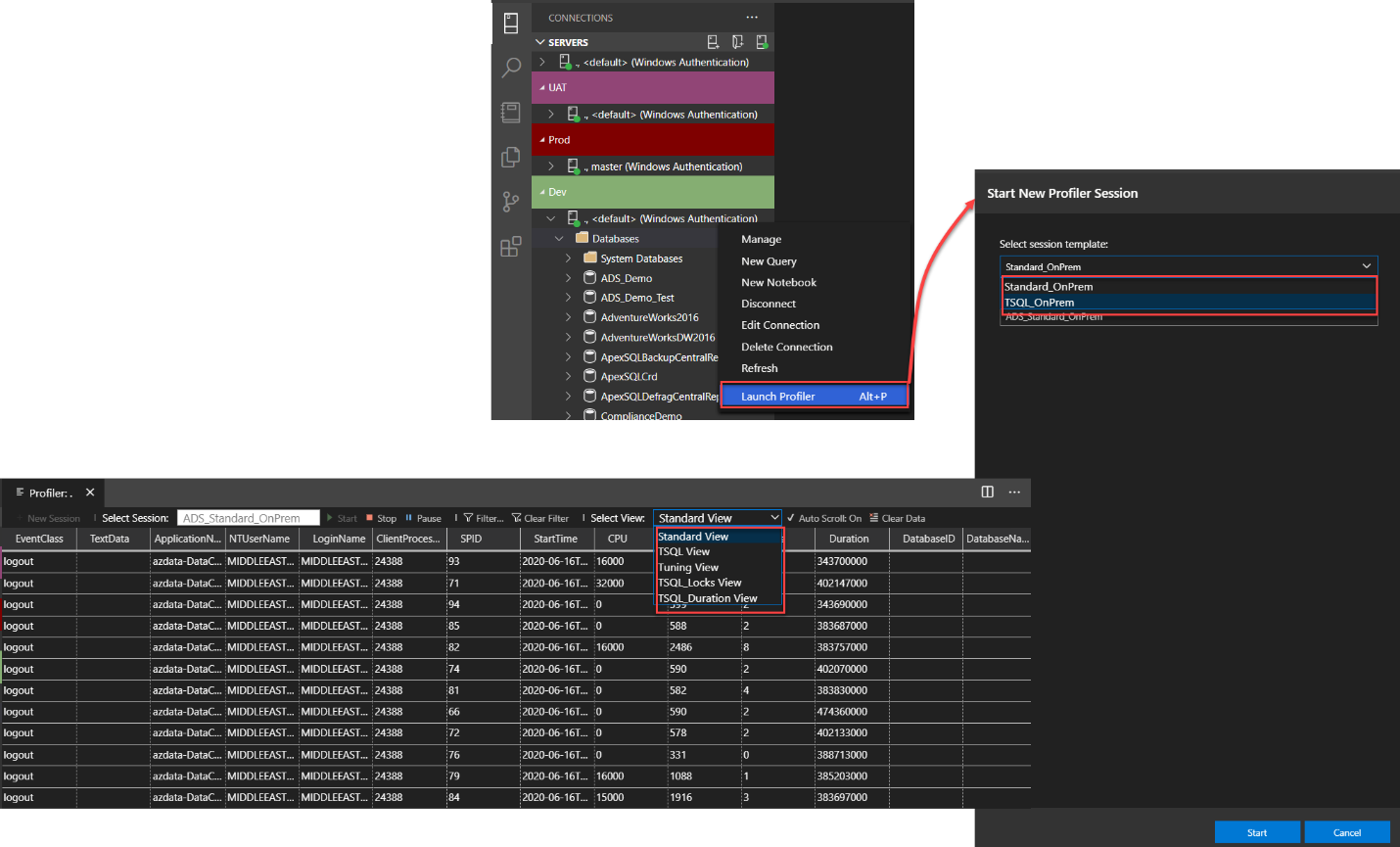Expand the AdventureWorks2016 database node
This screenshot has height=847, width=1400.
click(568, 317)
